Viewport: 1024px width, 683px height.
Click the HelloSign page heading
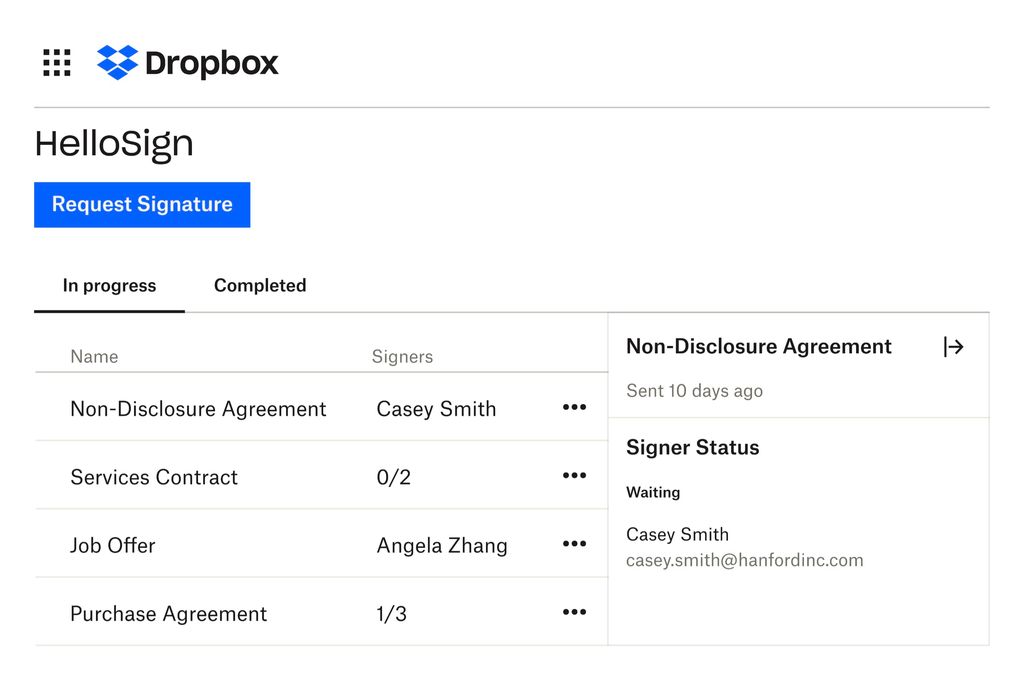(x=114, y=143)
